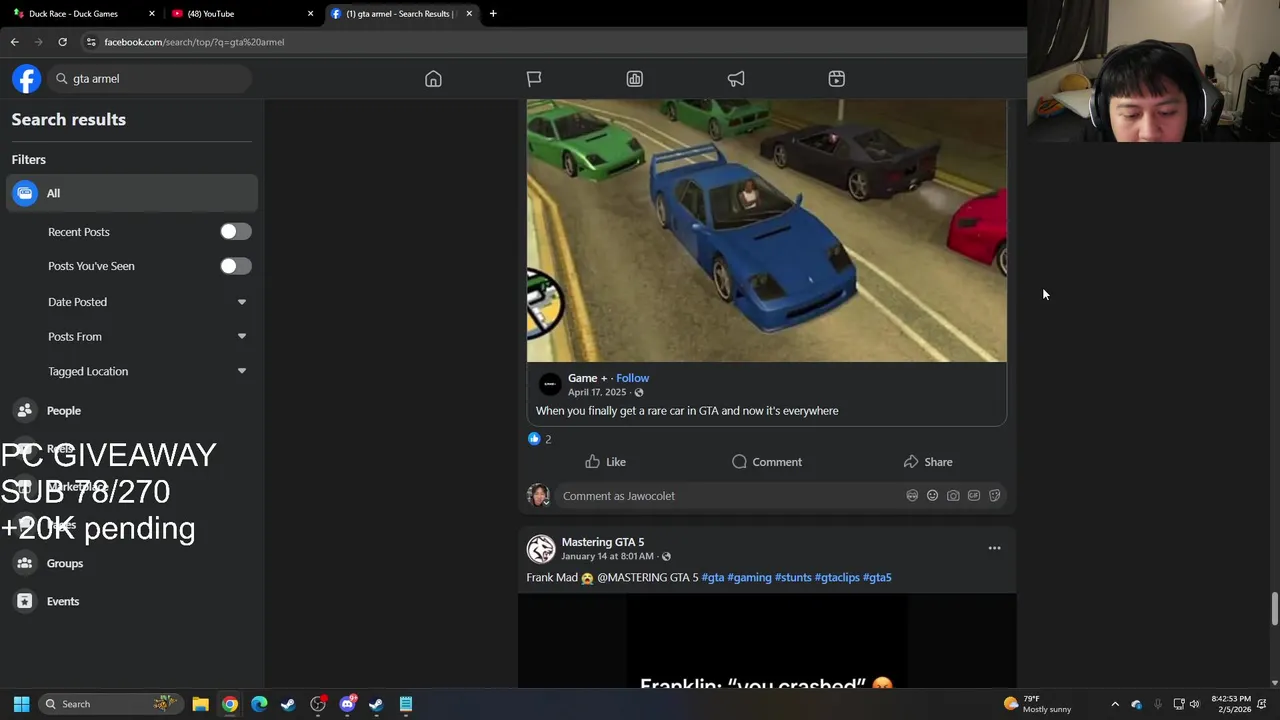Select the Groups filter icon
The width and height of the screenshot is (1280, 720).
(x=25, y=563)
